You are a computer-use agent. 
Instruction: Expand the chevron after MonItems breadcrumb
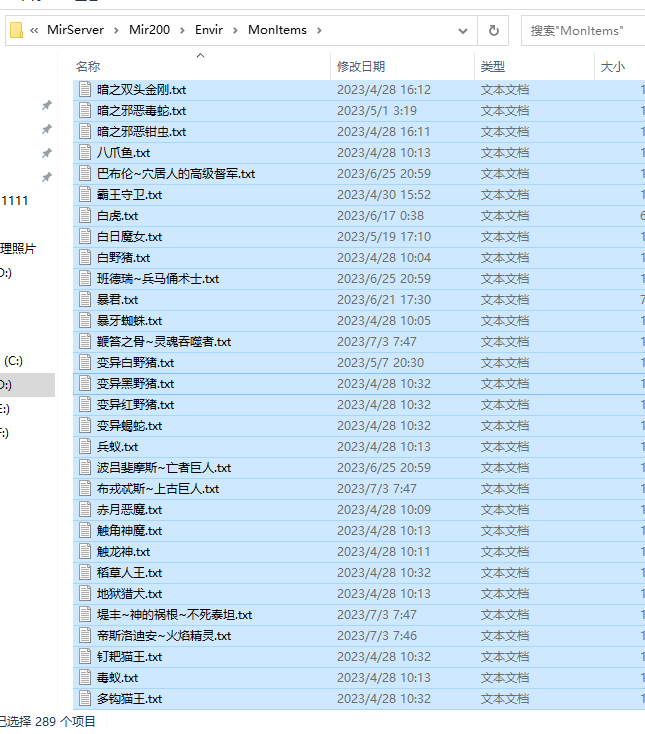click(319, 30)
